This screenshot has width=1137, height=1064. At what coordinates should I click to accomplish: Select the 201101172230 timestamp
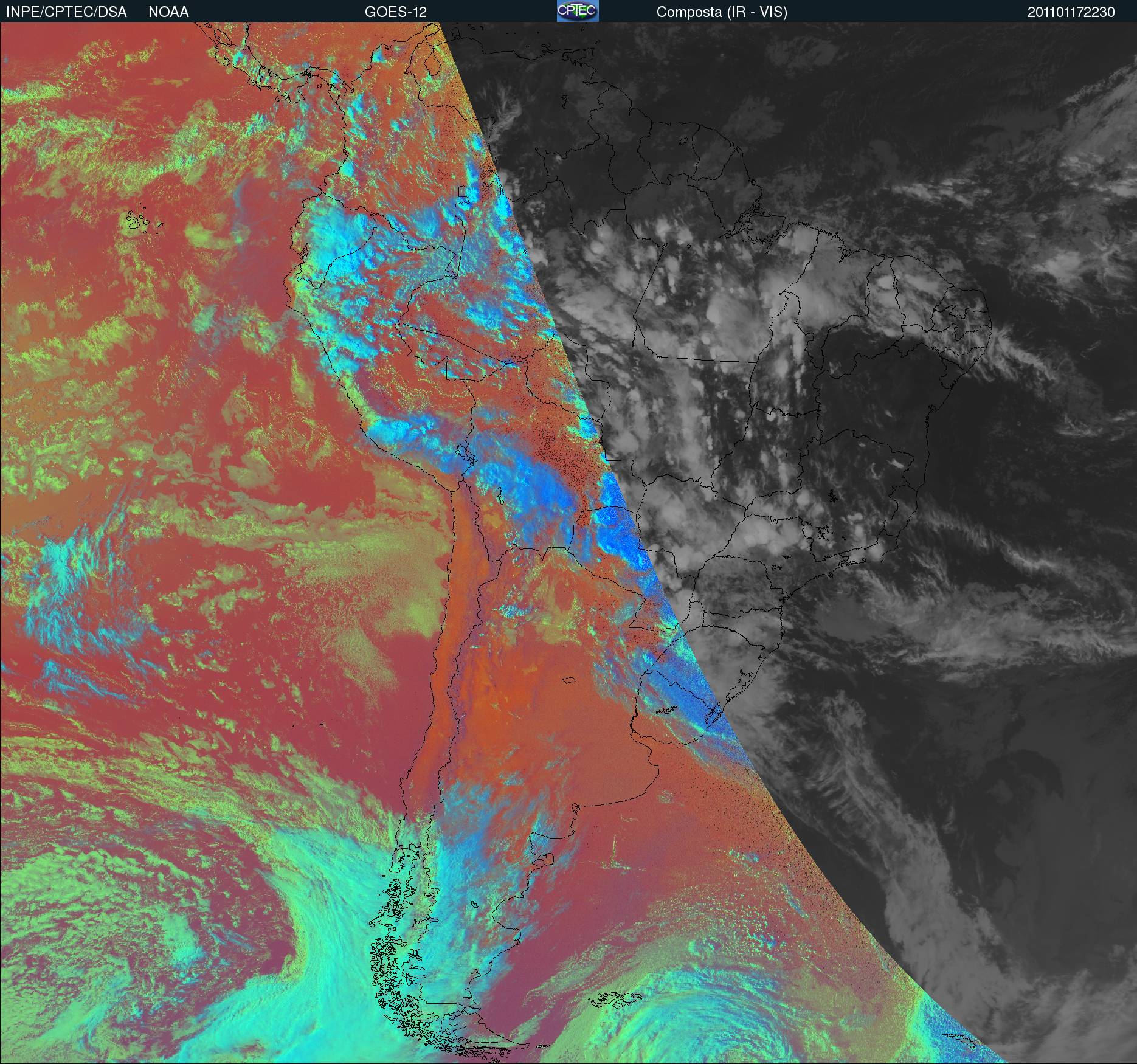pyautogui.click(x=1071, y=12)
